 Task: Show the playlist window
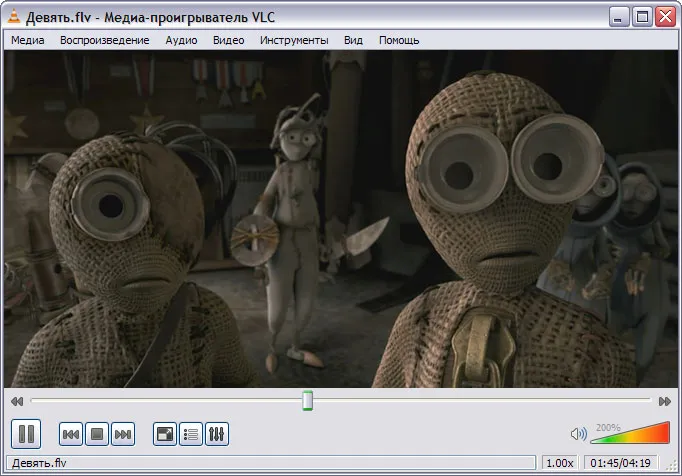click(x=191, y=434)
